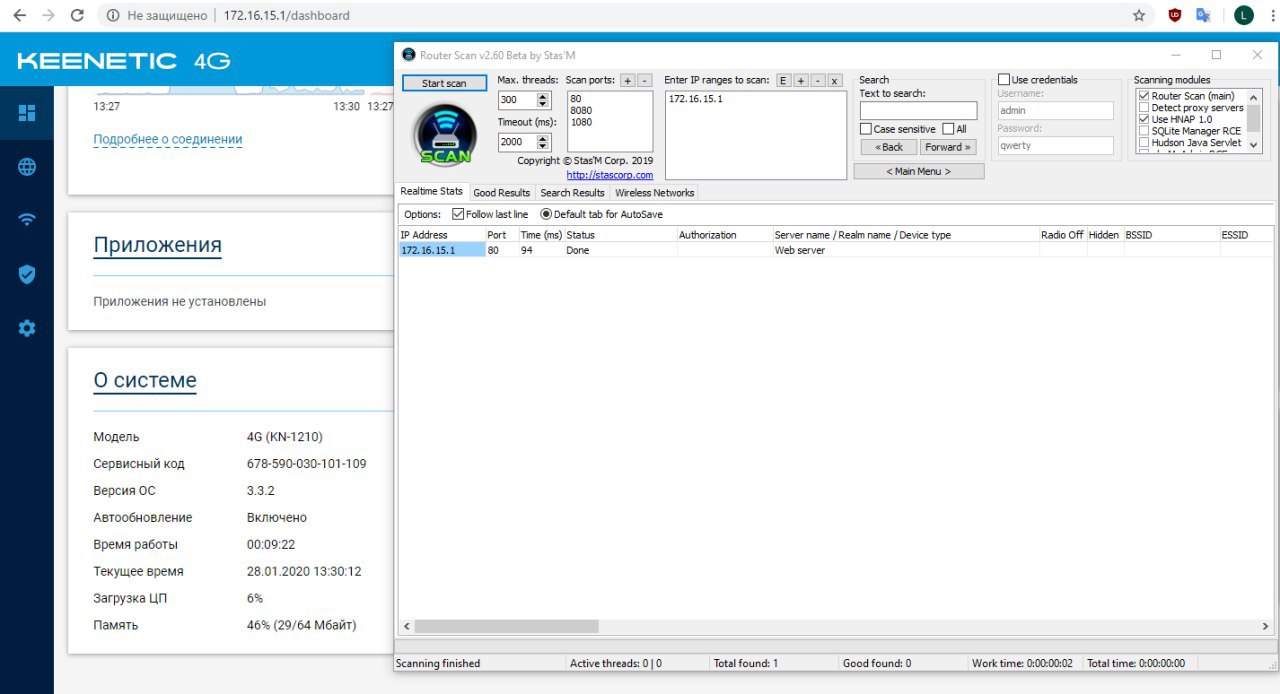Add a scan port with plus button
1280x694 pixels.
pyautogui.click(x=627, y=80)
